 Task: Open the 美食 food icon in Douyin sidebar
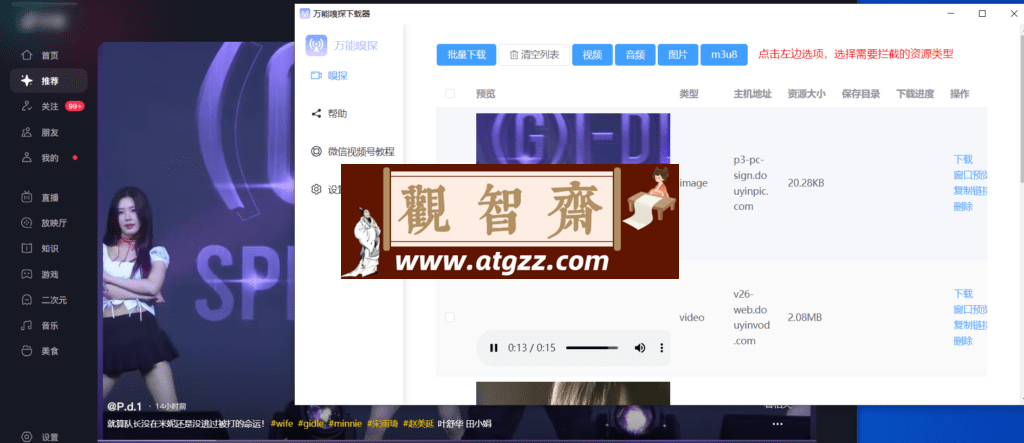coord(27,351)
